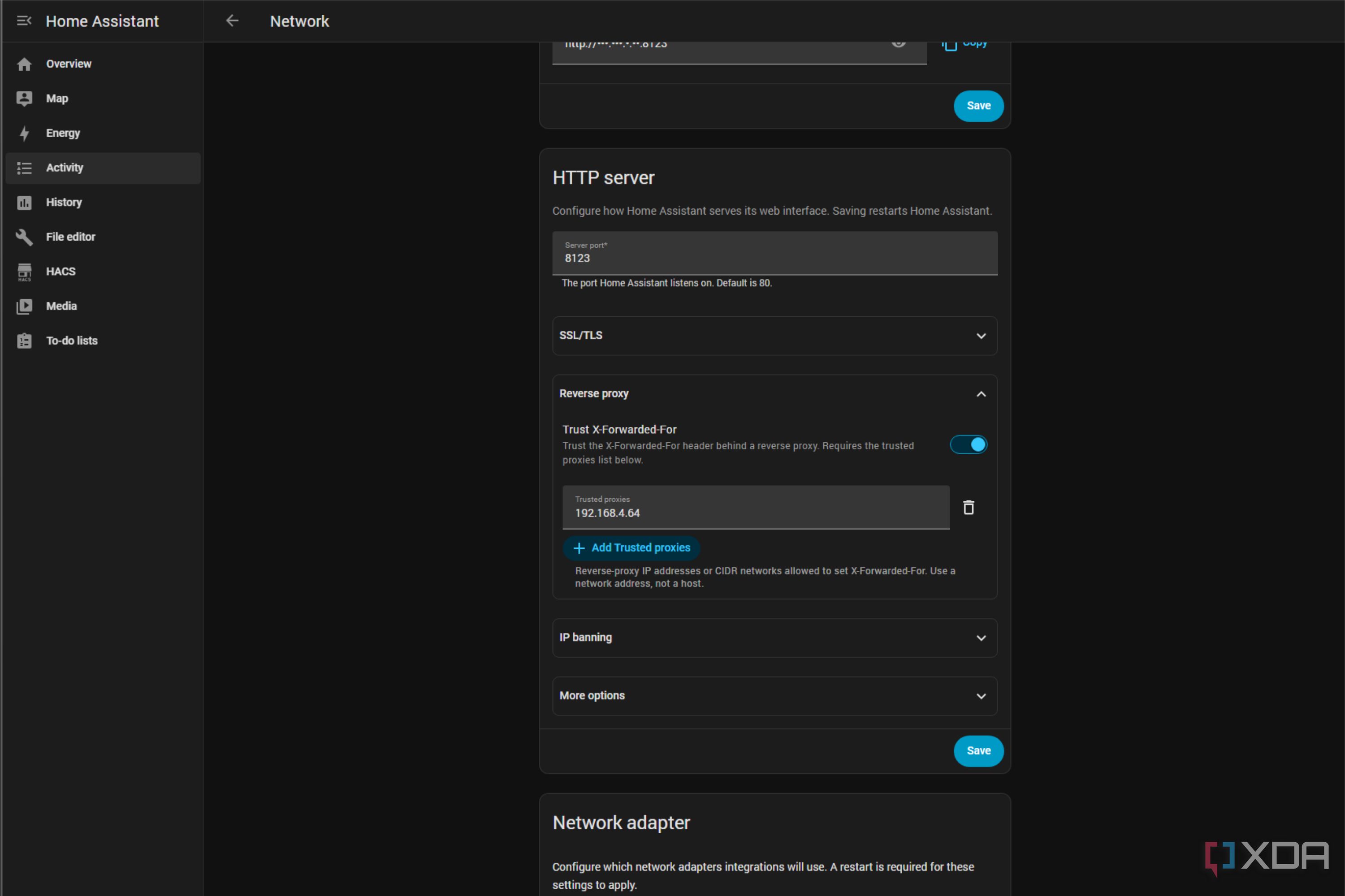Click the HTTP server heading
Image resolution: width=1345 pixels, height=896 pixels.
(x=604, y=178)
